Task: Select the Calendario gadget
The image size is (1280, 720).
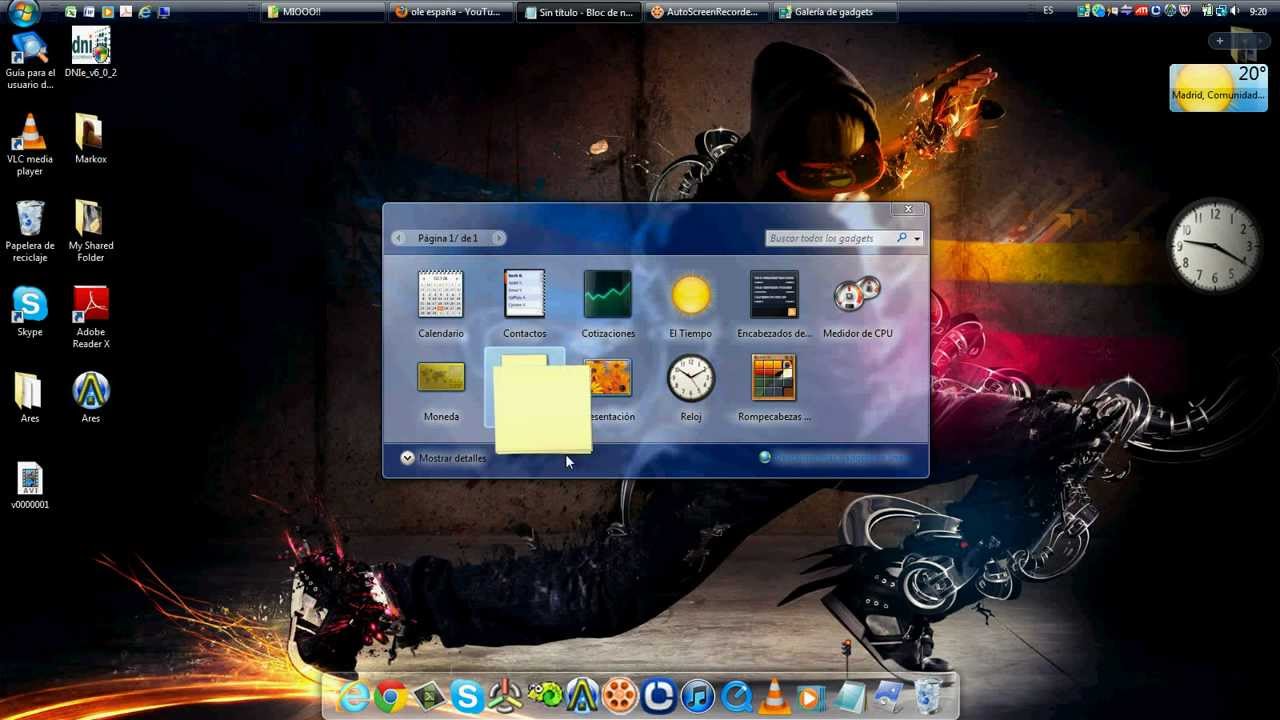Action: pyautogui.click(x=441, y=304)
